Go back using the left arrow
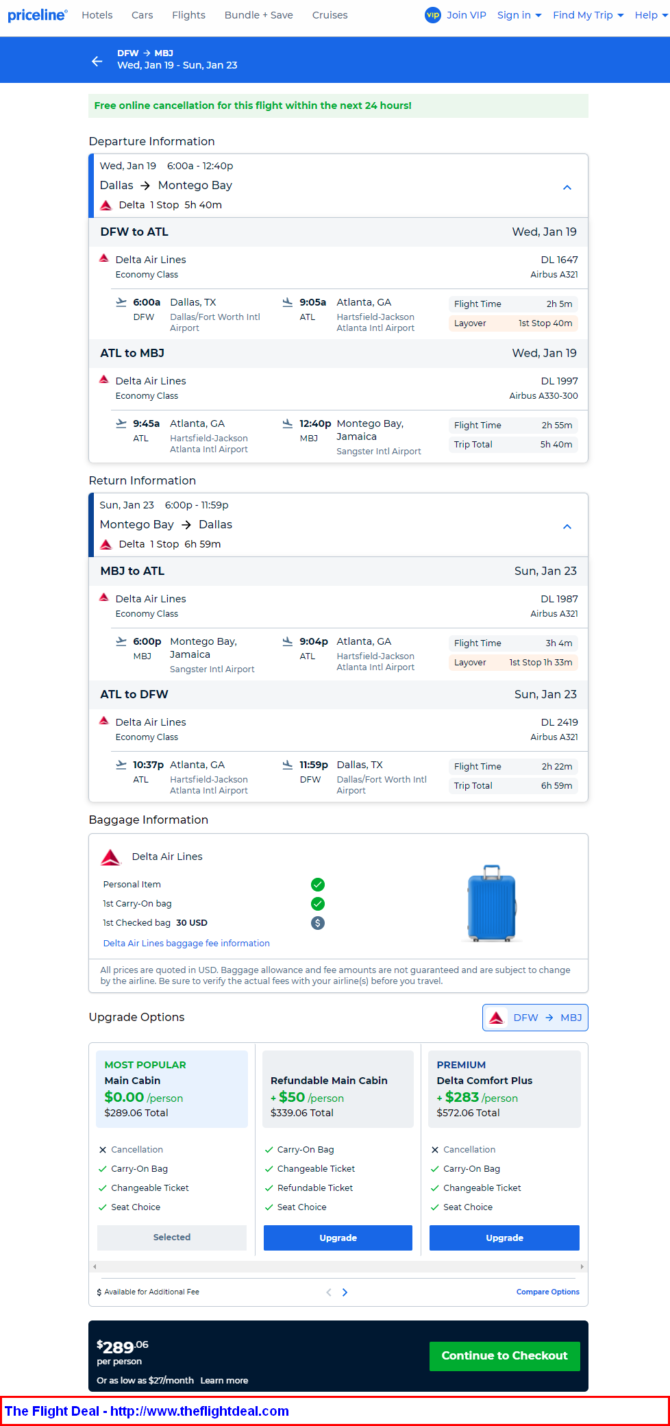The height and width of the screenshot is (1426, 670). pyautogui.click(x=97, y=61)
